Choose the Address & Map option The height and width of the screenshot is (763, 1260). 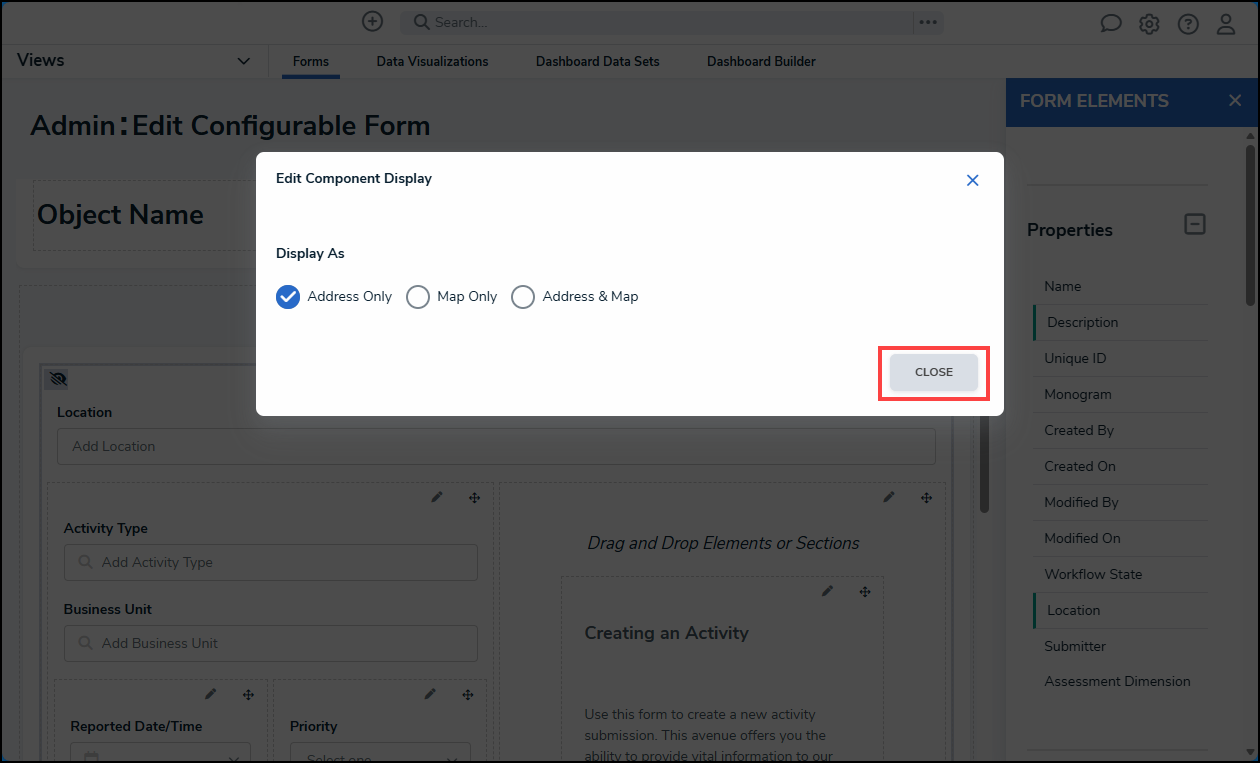point(523,297)
